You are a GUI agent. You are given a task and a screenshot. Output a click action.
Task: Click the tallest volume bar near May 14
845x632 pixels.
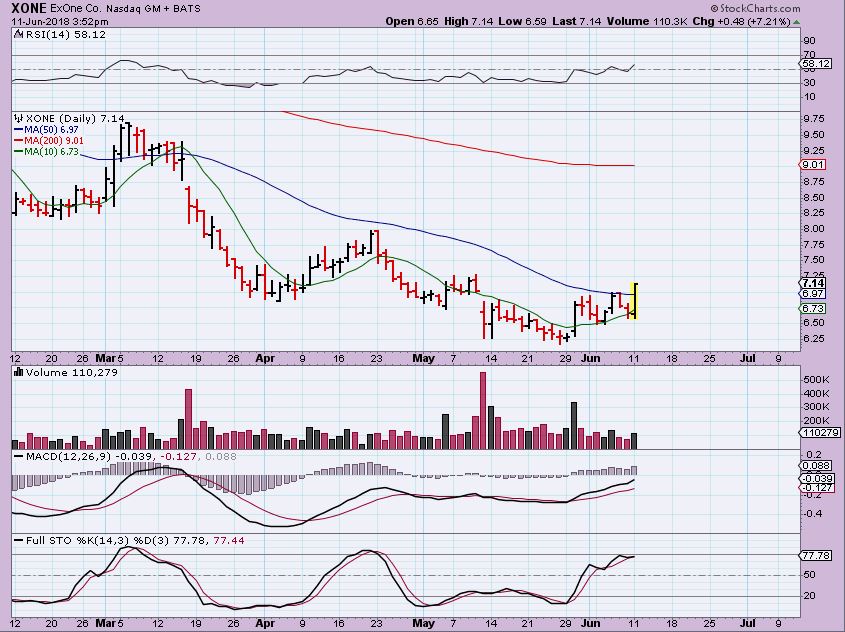tap(483, 411)
